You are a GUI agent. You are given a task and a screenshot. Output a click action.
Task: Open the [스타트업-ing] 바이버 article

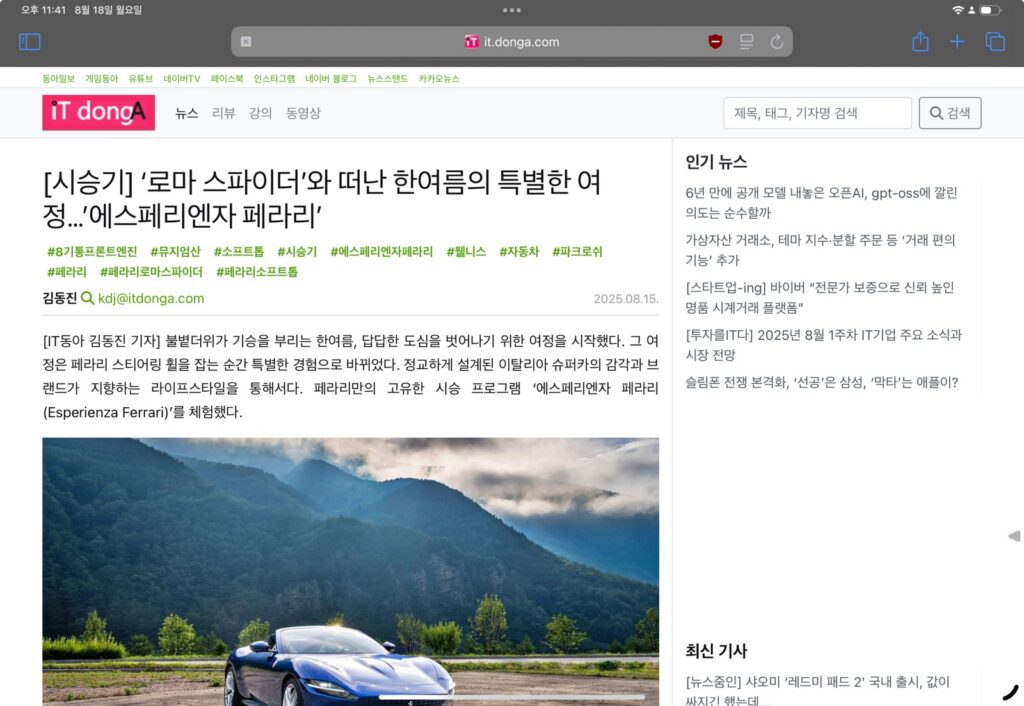[x=820, y=297]
